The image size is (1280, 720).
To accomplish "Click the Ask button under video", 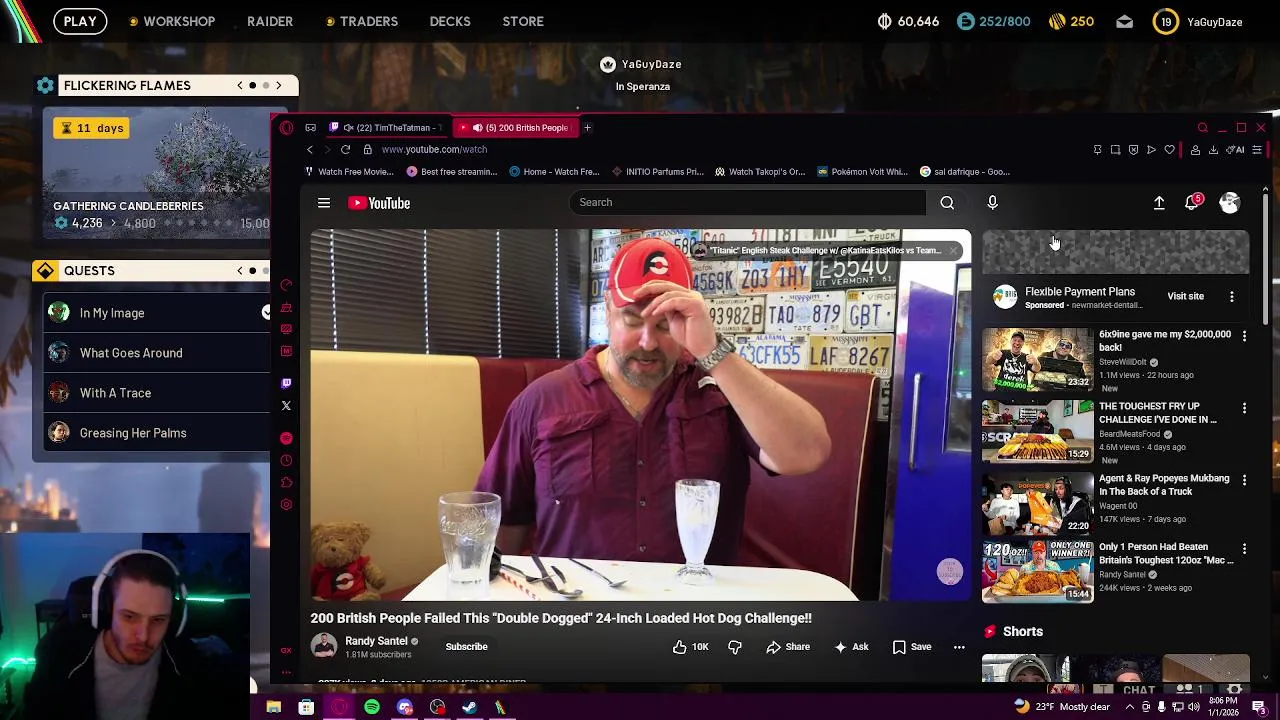I will [850, 647].
